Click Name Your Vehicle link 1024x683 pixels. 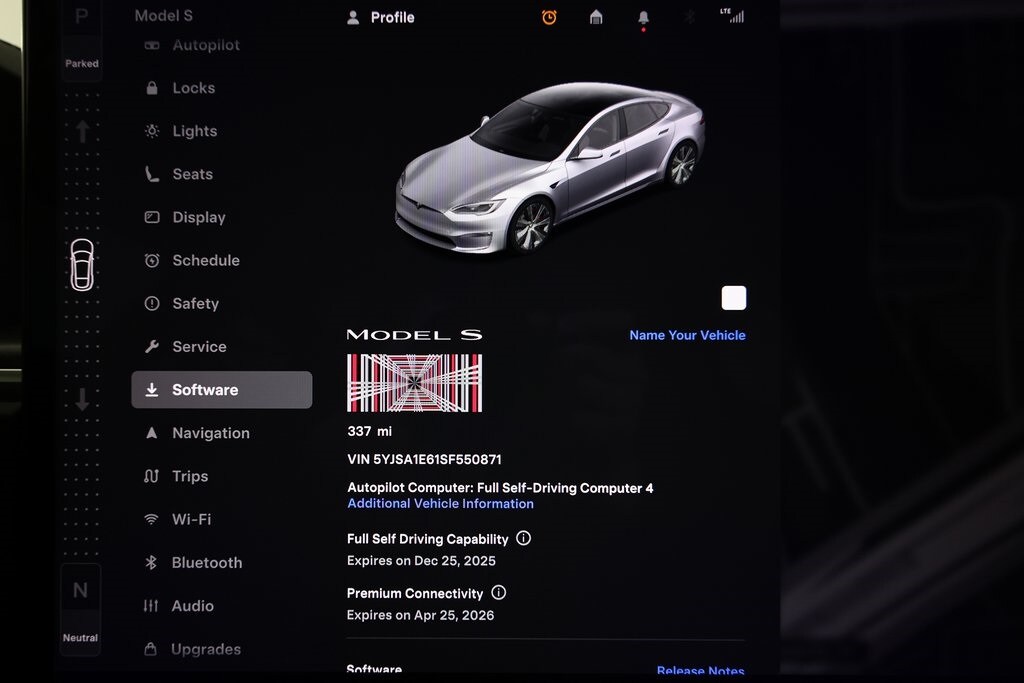(687, 335)
